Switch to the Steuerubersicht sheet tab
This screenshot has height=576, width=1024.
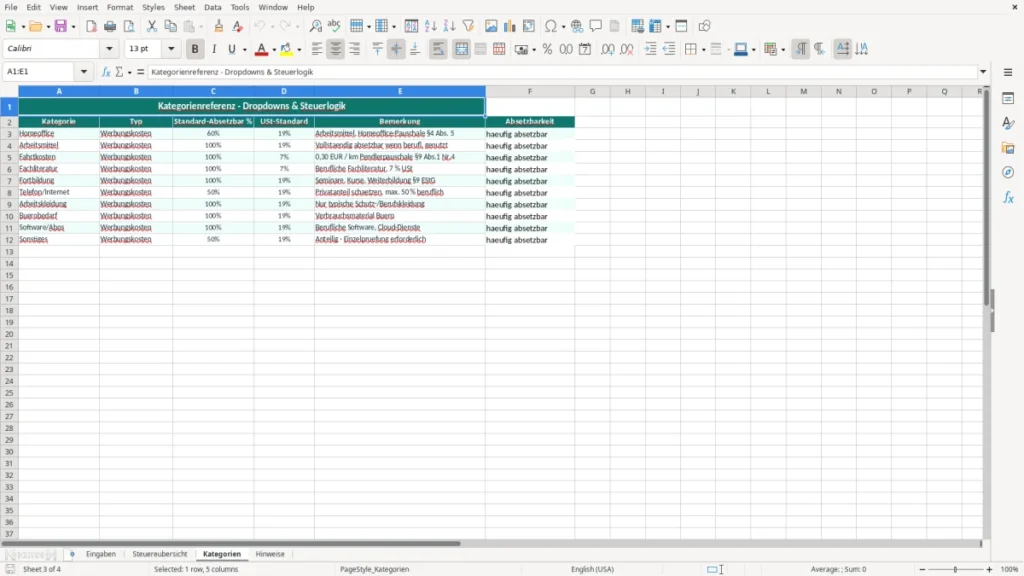(x=159, y=554)
